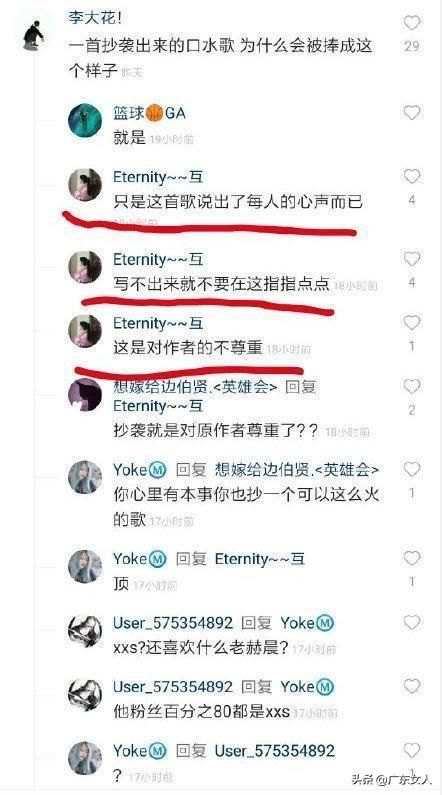
Task: Open the first User_575354892 username
Action: tap(173, 623)
